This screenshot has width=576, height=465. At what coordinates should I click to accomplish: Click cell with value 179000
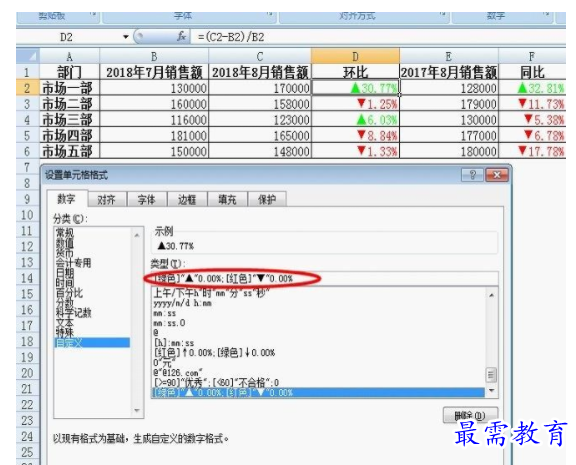click(x=449, y=104)
